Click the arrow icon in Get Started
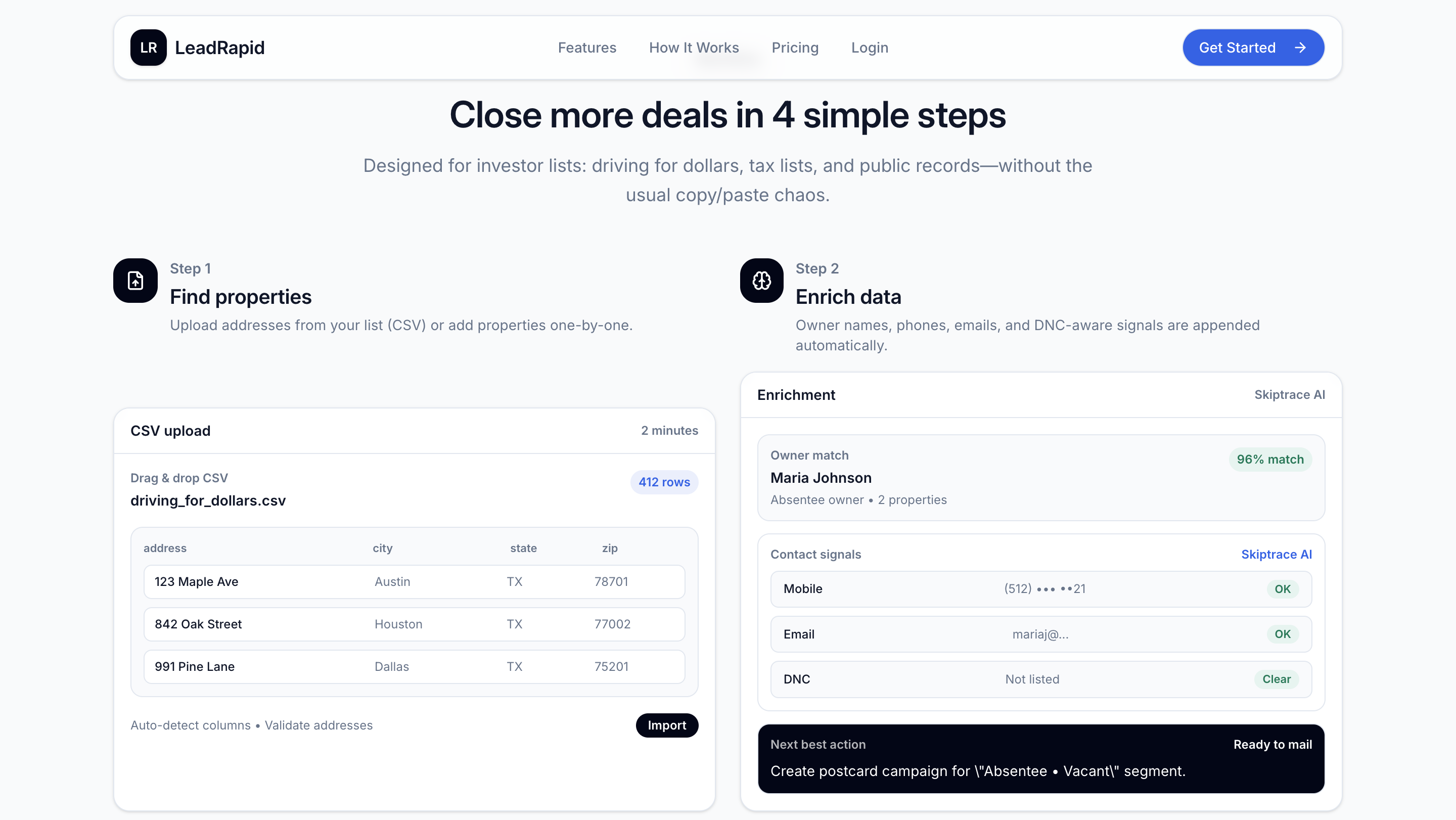The width and height of the screenshot is (1456, 820). coord(1300,48)
